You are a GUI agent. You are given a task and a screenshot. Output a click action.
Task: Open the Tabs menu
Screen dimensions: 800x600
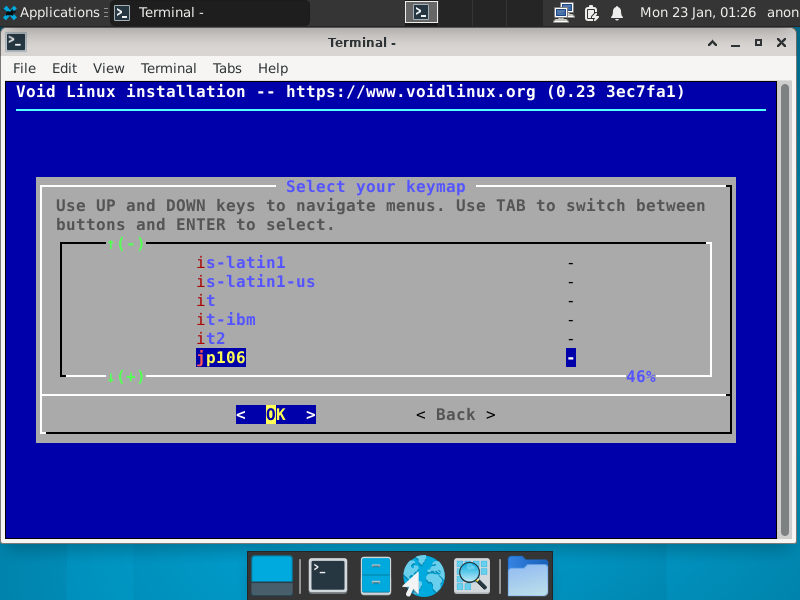click(x=227, y=68)
